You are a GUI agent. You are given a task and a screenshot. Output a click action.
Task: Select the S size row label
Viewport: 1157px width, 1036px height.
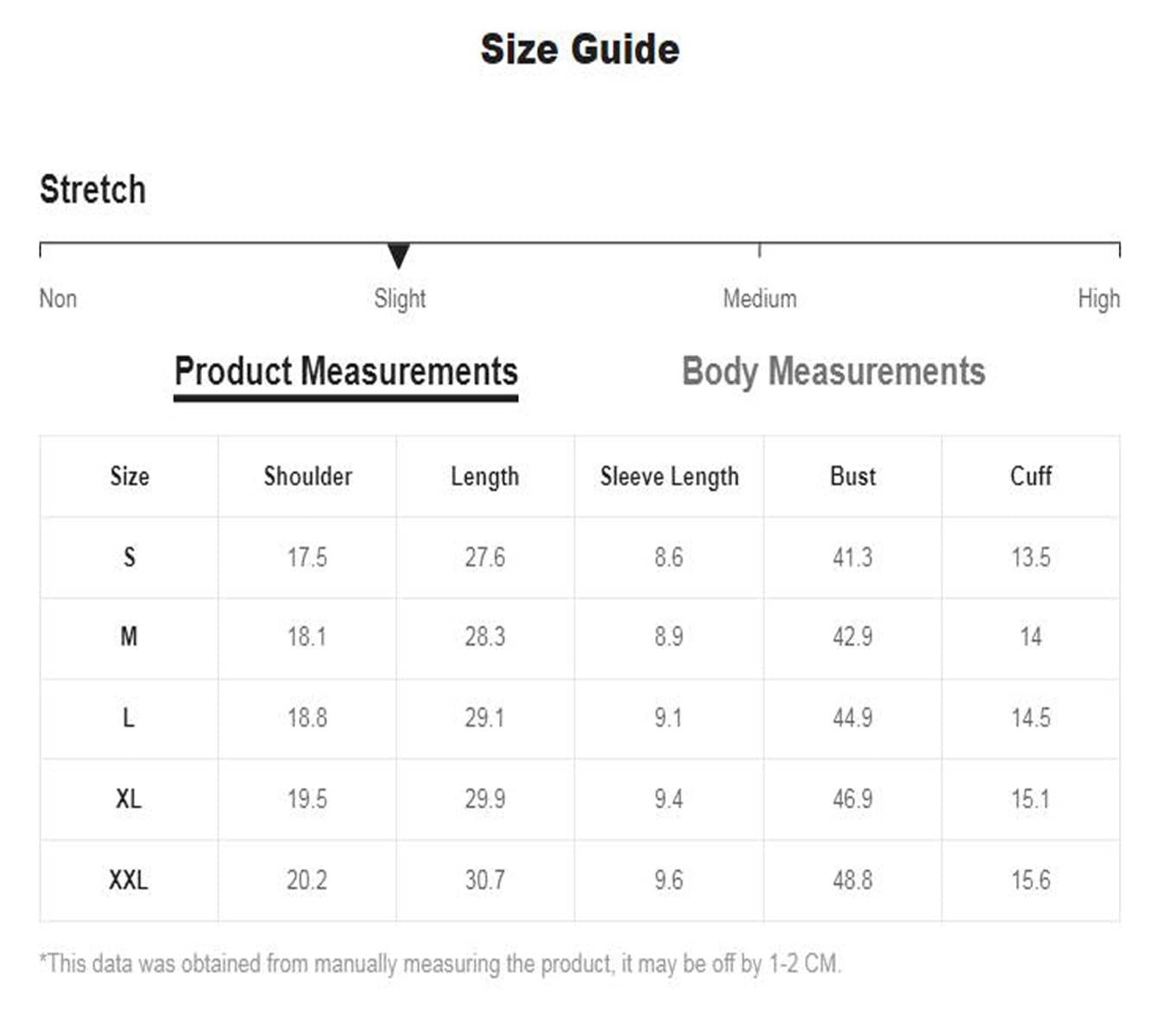click(x=130, y=557)
